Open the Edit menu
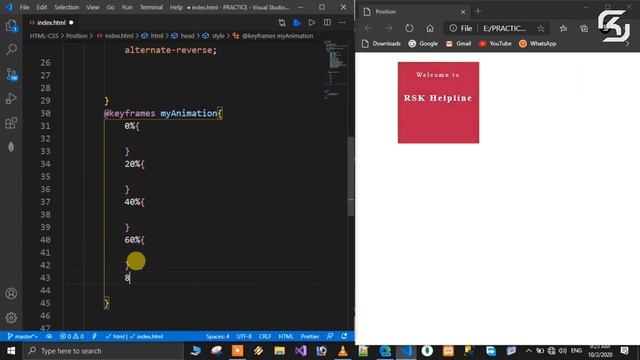Image resolution: width=640 pixels, height=360 pixels. click(42, 7)
